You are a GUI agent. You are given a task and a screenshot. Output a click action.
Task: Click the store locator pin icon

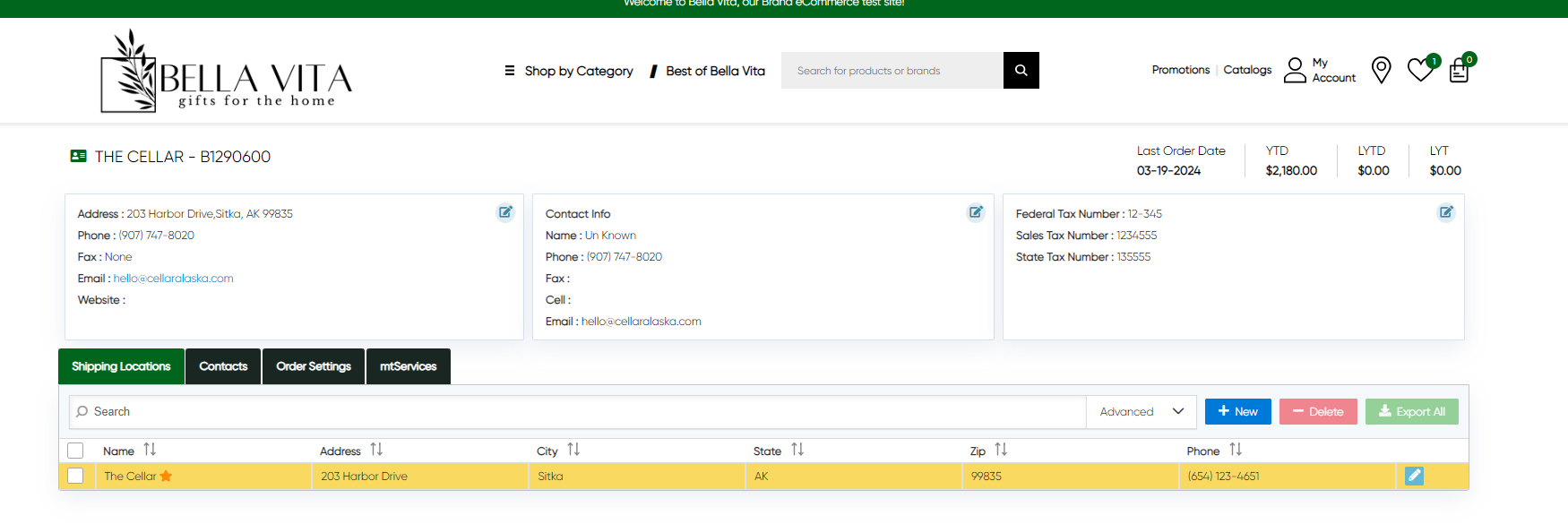1382,70
